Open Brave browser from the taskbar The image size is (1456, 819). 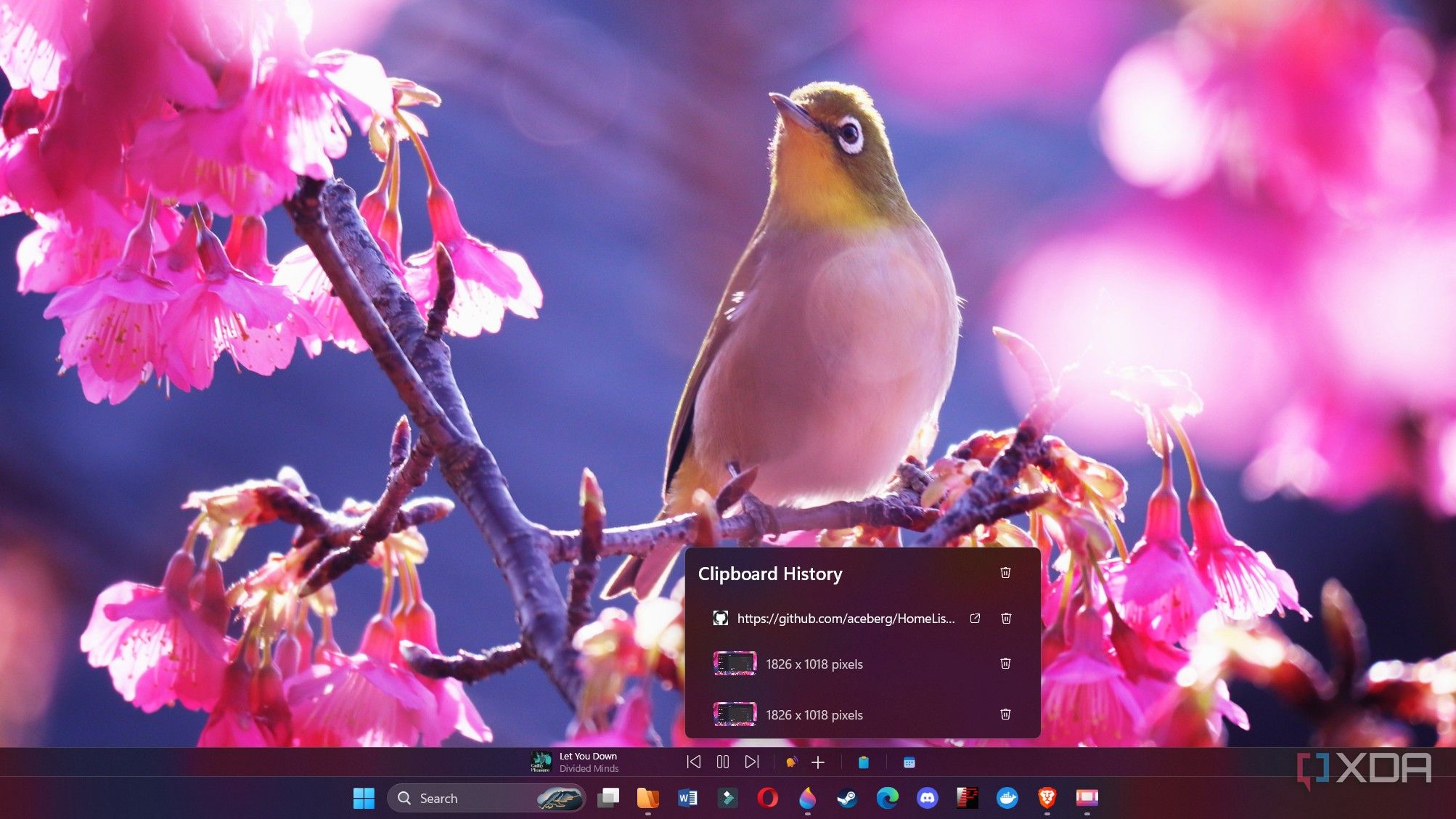click(x=1047, y=798)
